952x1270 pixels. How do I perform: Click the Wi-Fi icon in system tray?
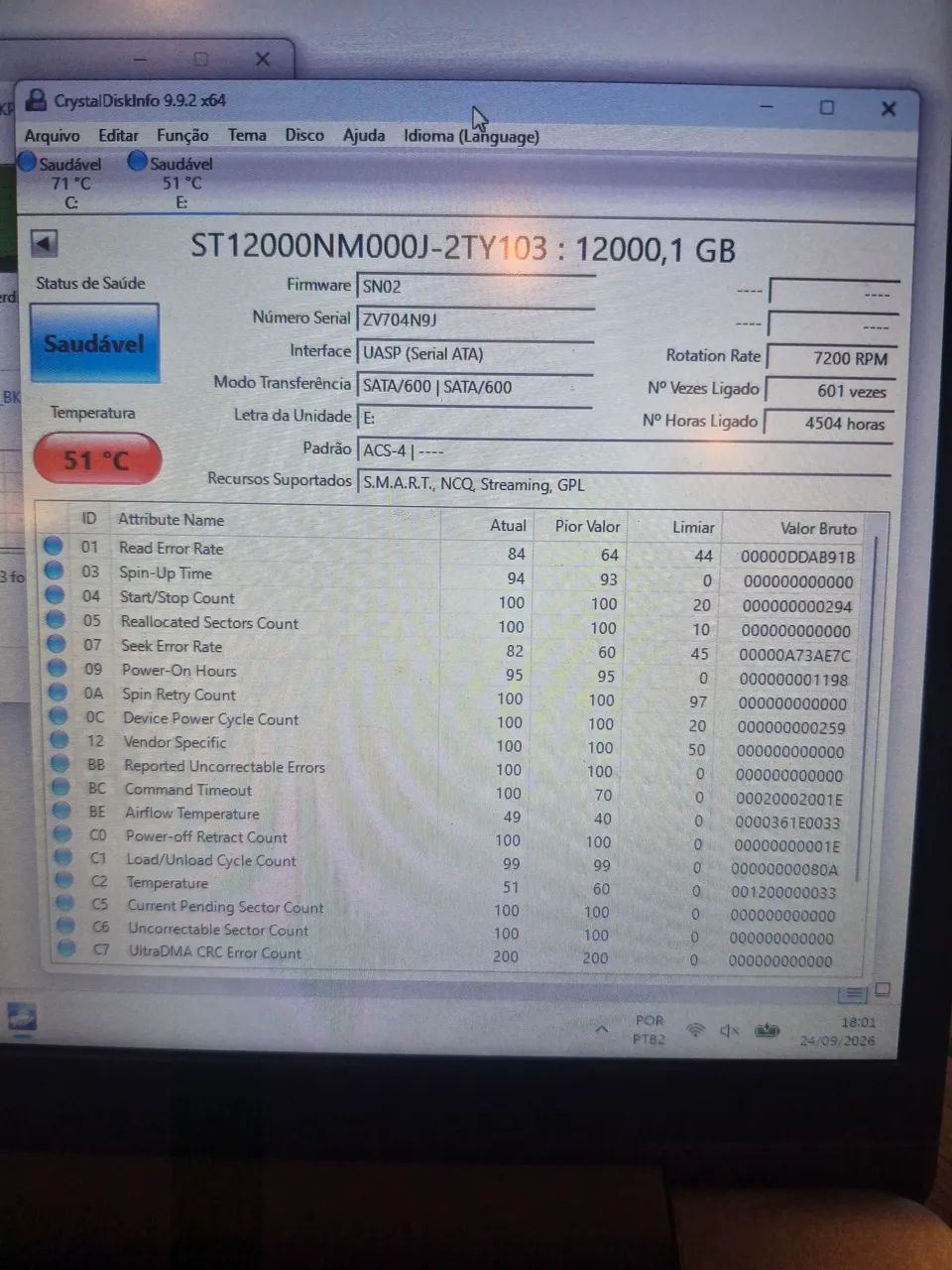pos(695,1031)
